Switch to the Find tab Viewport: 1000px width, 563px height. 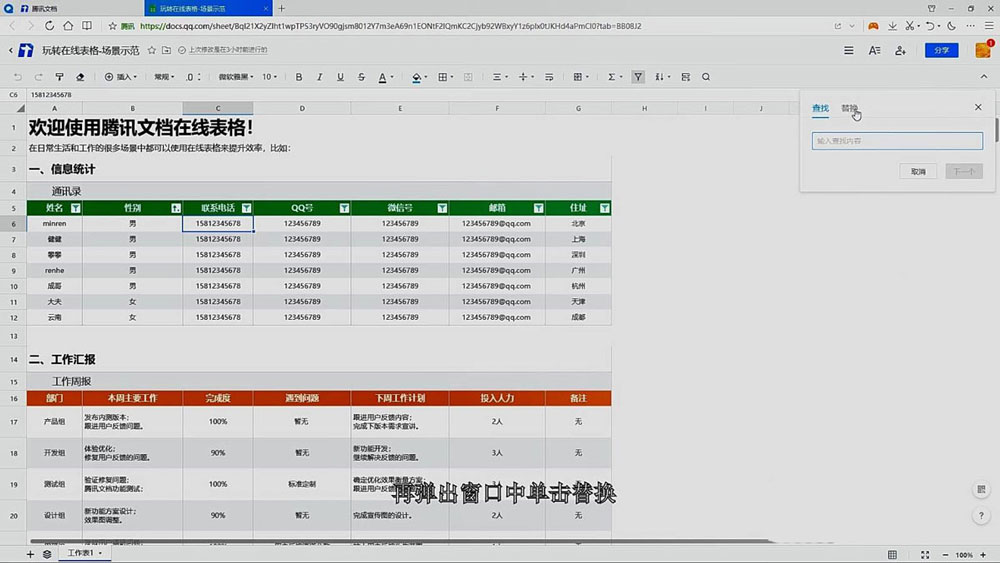820,108
